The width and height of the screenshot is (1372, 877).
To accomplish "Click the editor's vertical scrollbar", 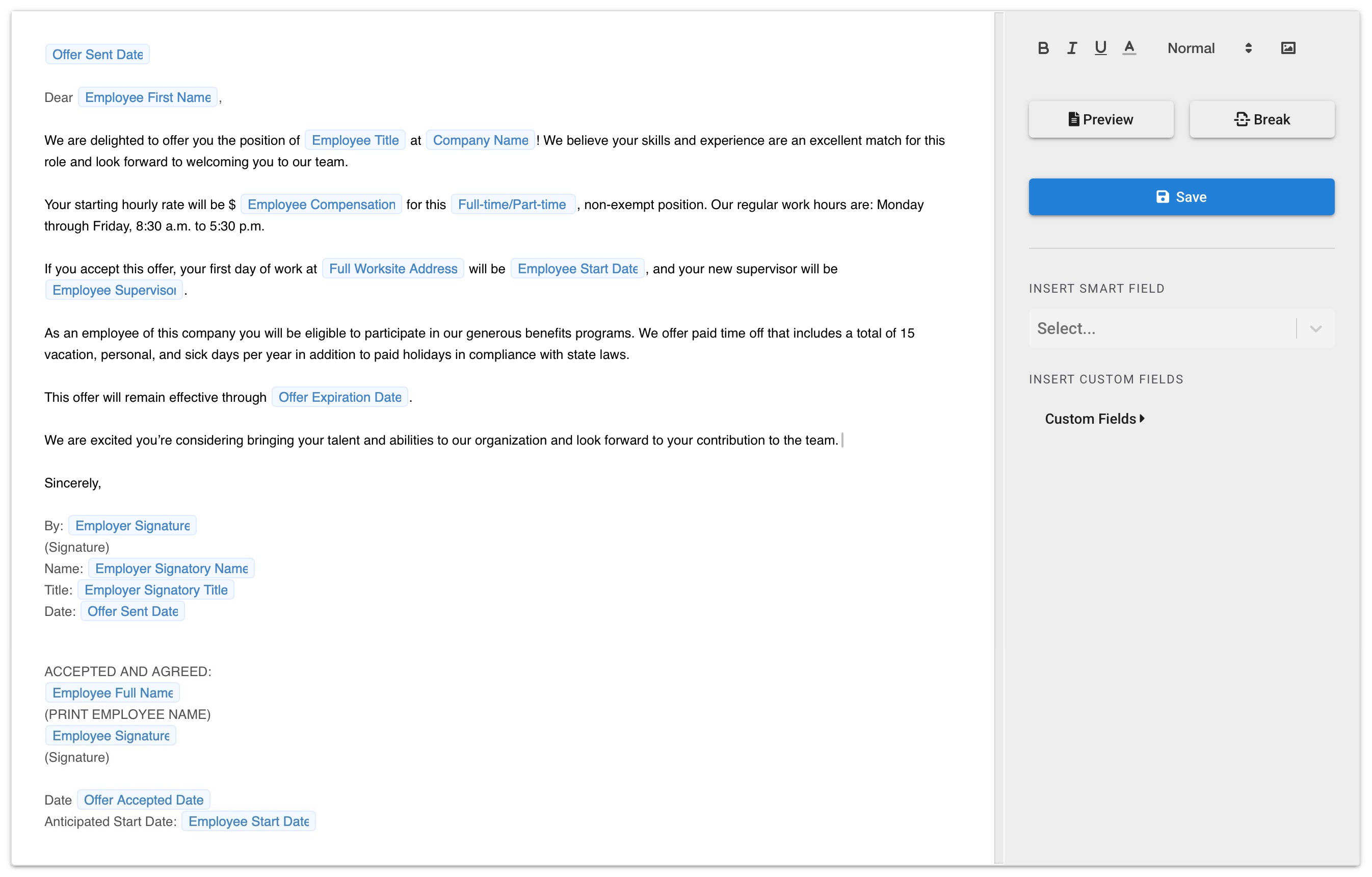I will point(998,437).
